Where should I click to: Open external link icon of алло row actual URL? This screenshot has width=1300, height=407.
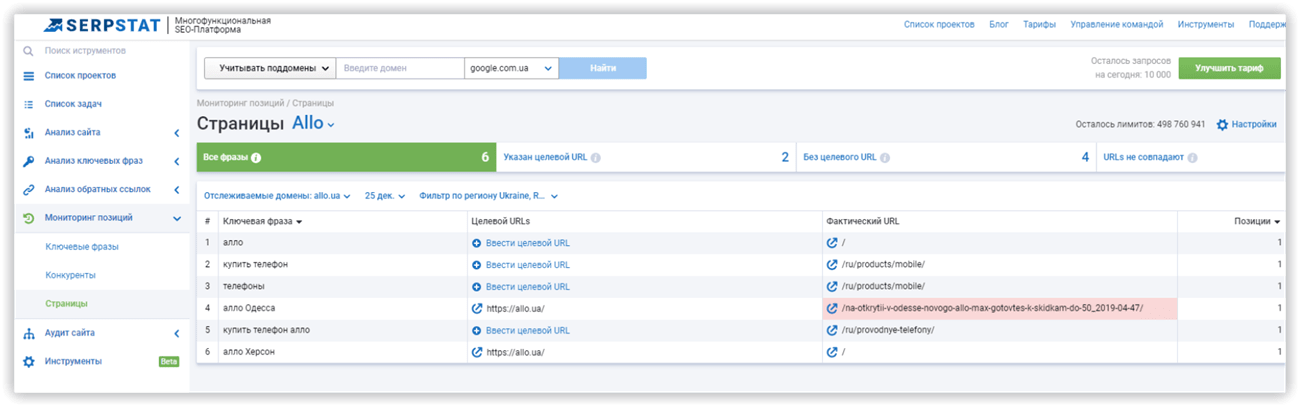832,243
